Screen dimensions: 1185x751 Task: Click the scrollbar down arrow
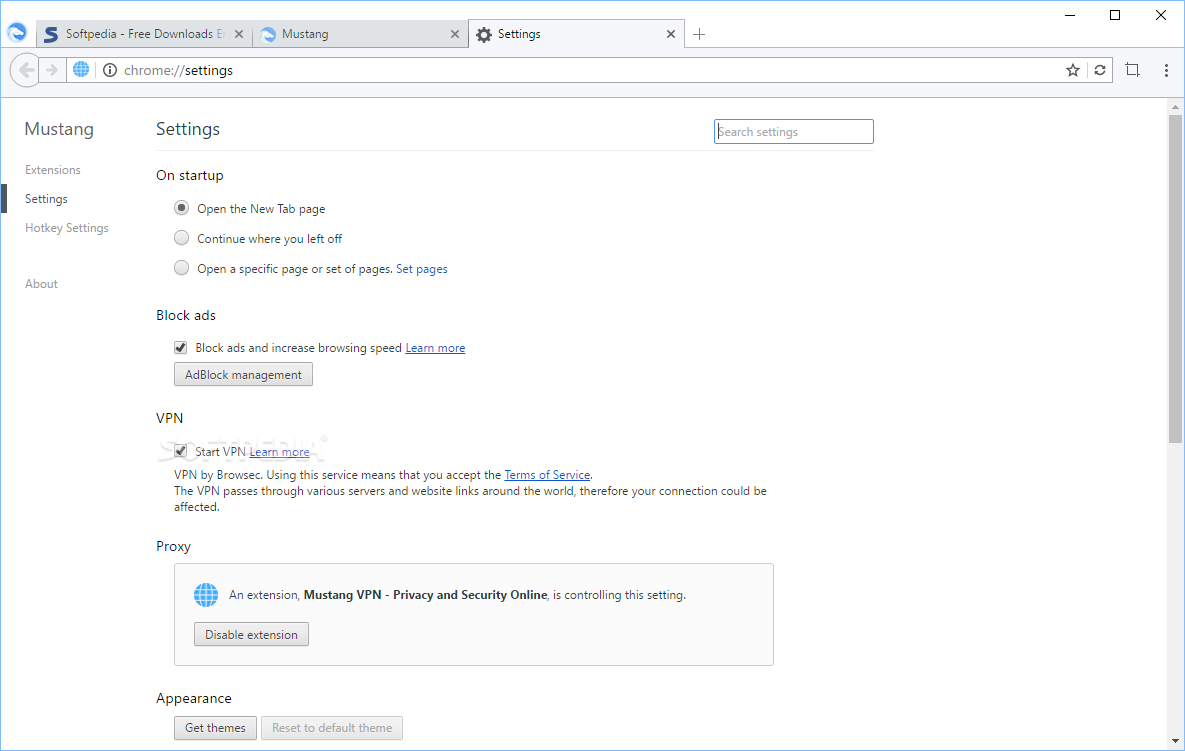tap(1174, 742)
